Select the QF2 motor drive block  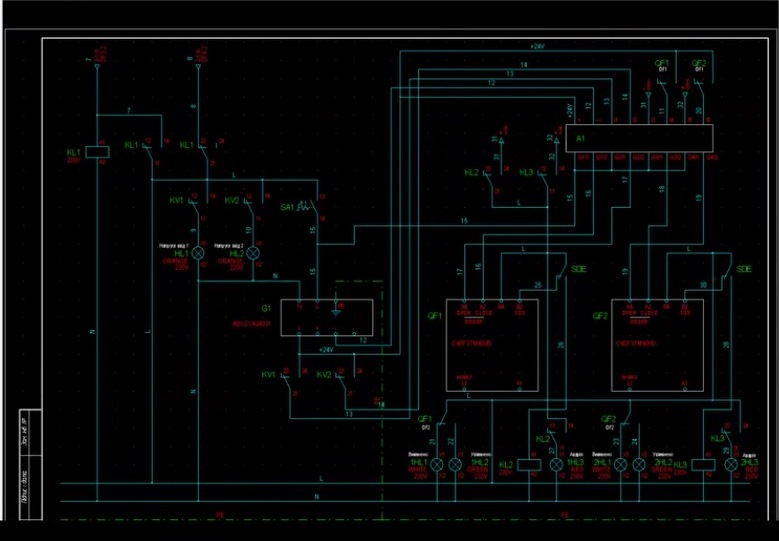(x=657, y=345)
